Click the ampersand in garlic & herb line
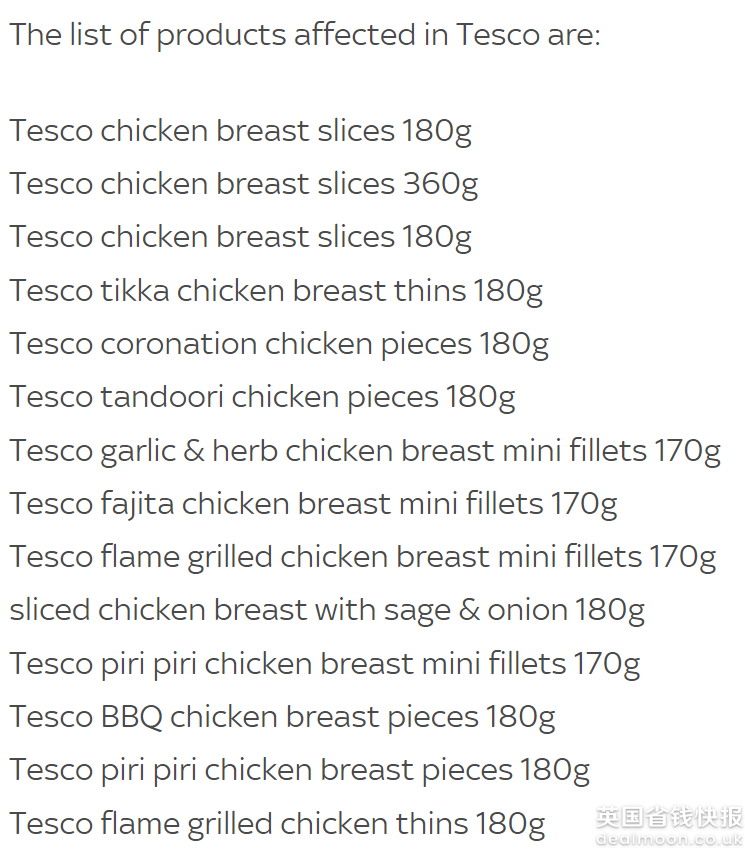 [x=194, y=451]
